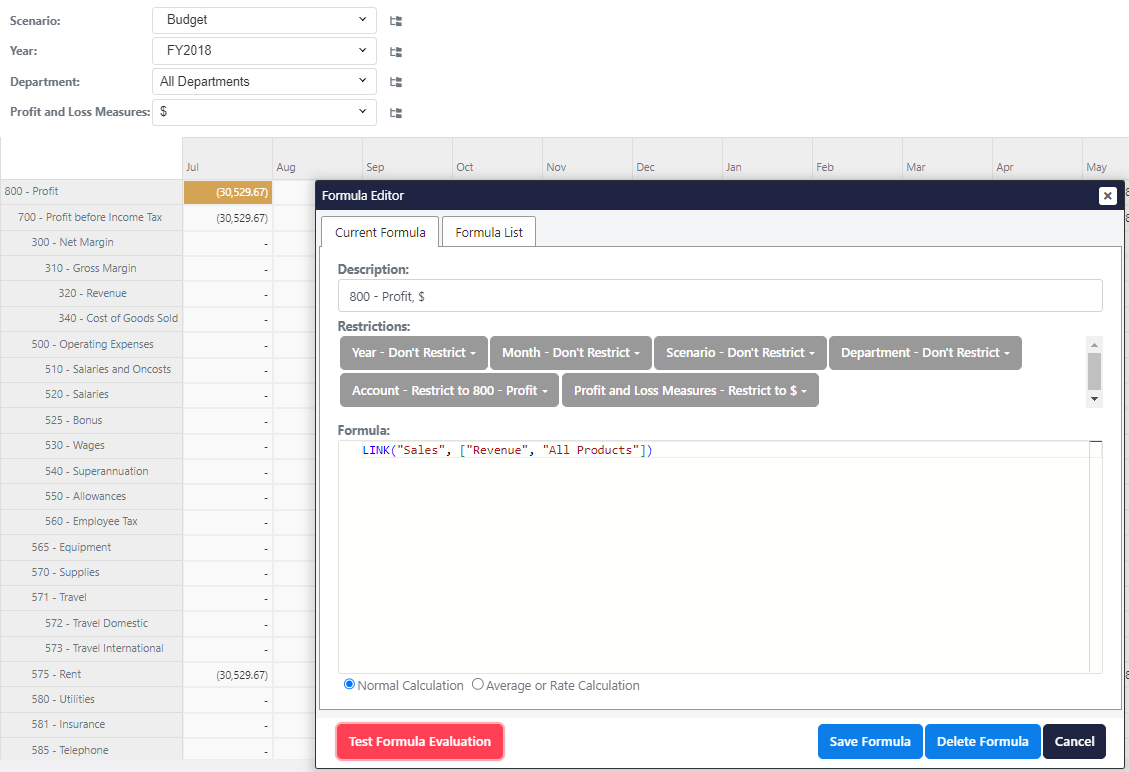Click scroll-down arrow in Restrictions scrollbar
1129x772 pixels.
coord(1094,399)
